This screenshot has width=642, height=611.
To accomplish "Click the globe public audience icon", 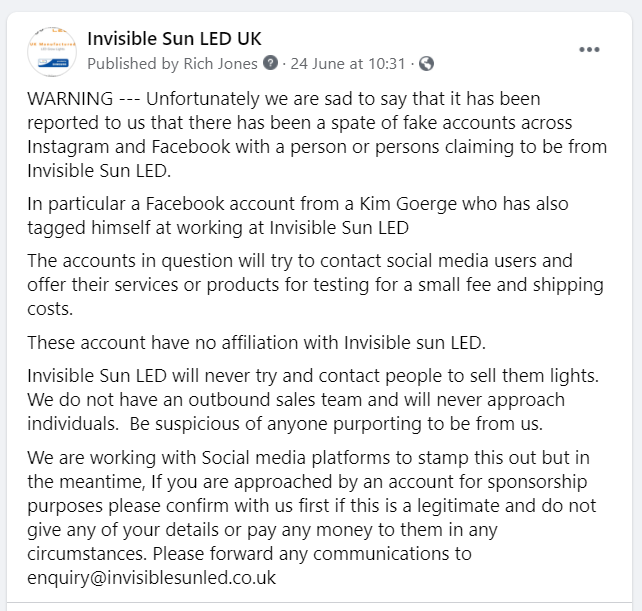I will pyautogui.click(x=427, y=64).
